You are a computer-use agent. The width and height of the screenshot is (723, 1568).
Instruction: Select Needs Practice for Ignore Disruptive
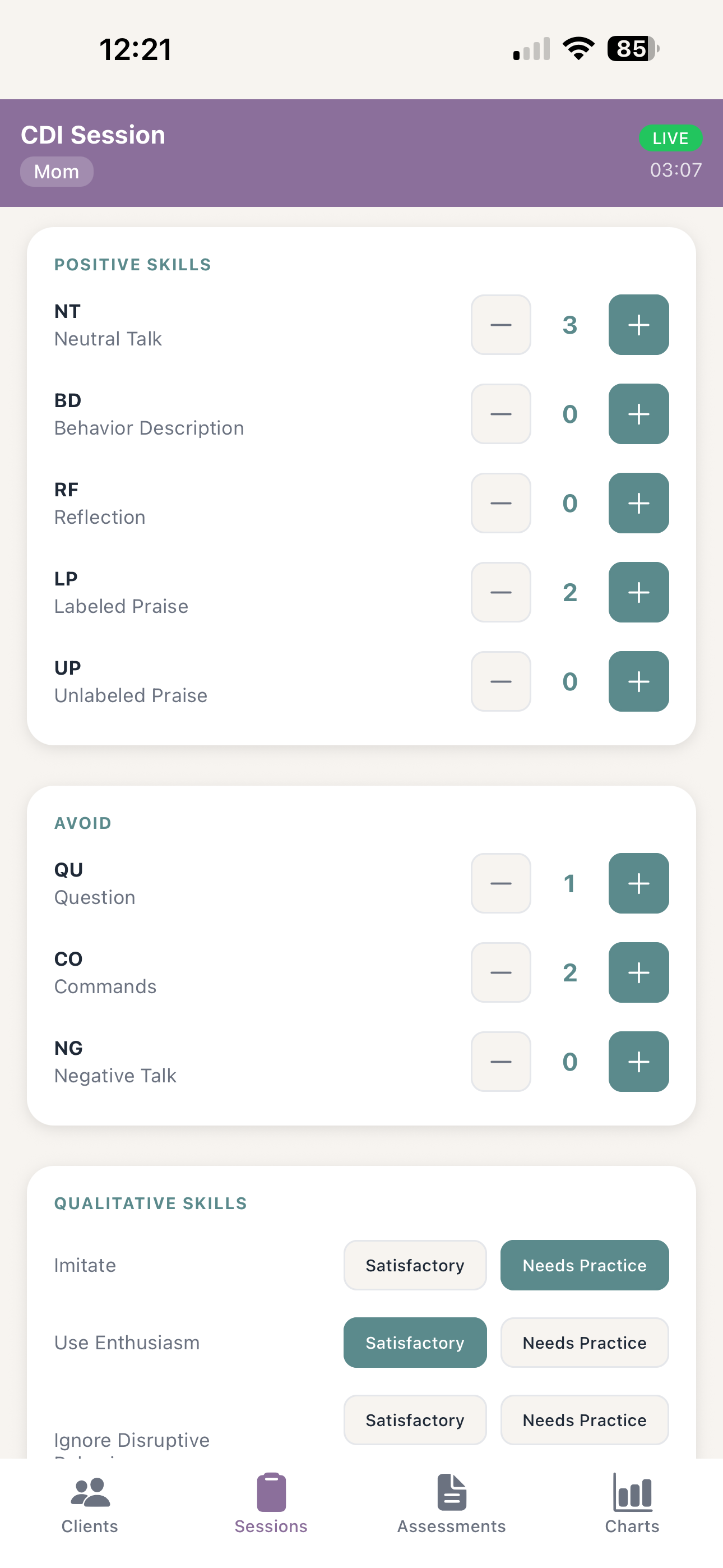pos(584,1419)
